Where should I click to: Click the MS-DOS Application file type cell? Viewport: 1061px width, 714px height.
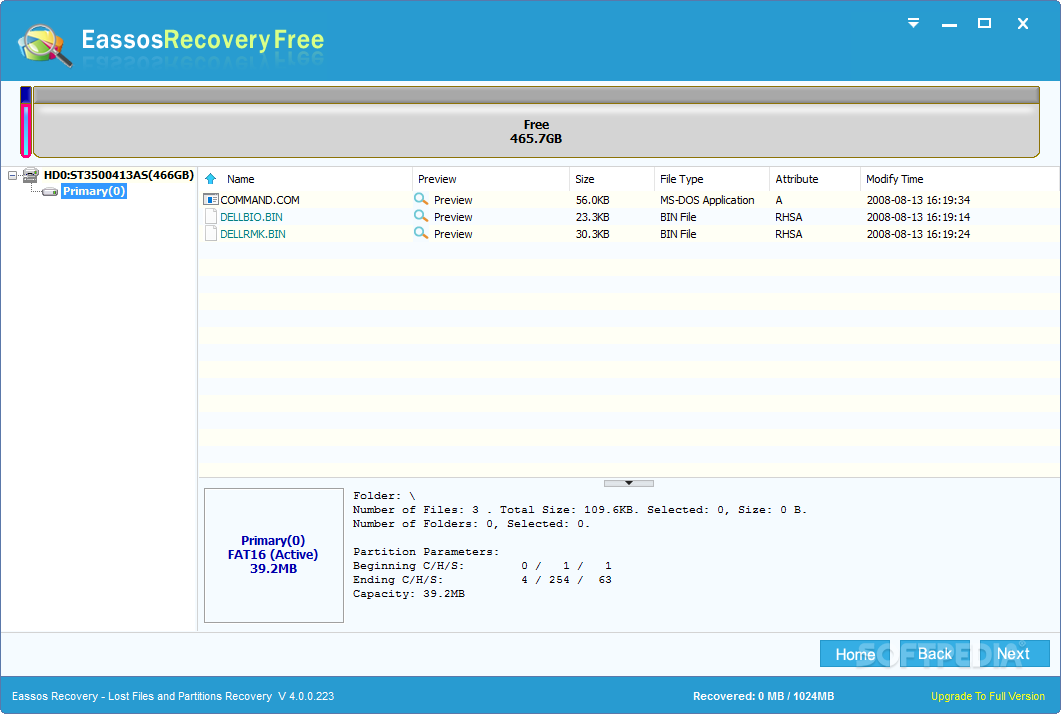[707, 200]
